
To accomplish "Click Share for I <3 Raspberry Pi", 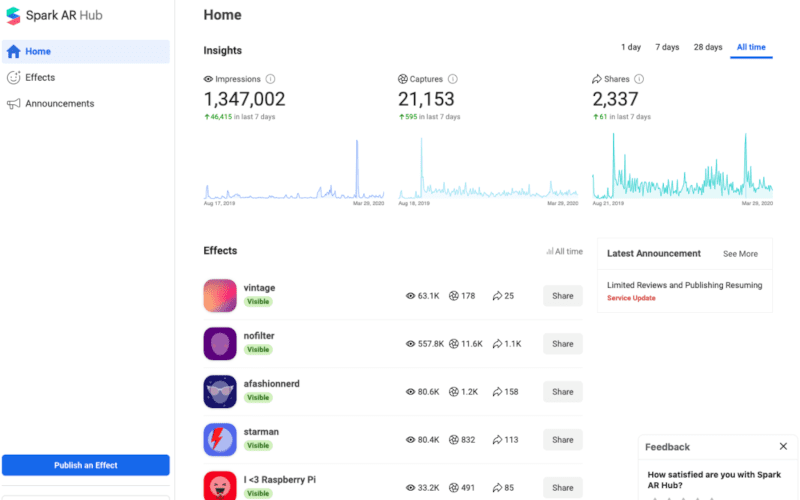I will pos(563,488).
